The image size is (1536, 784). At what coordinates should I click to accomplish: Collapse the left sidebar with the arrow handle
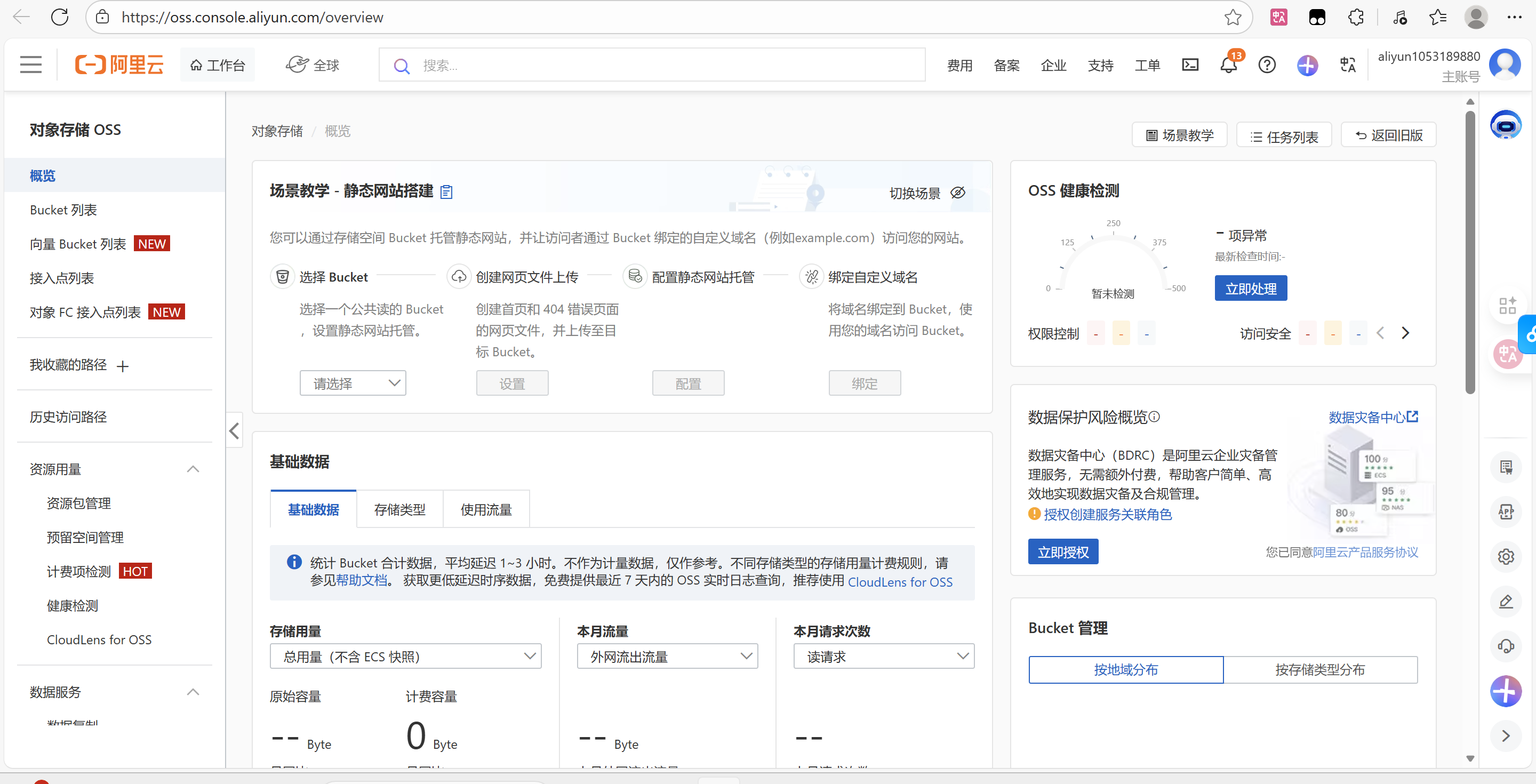point(234,430)
